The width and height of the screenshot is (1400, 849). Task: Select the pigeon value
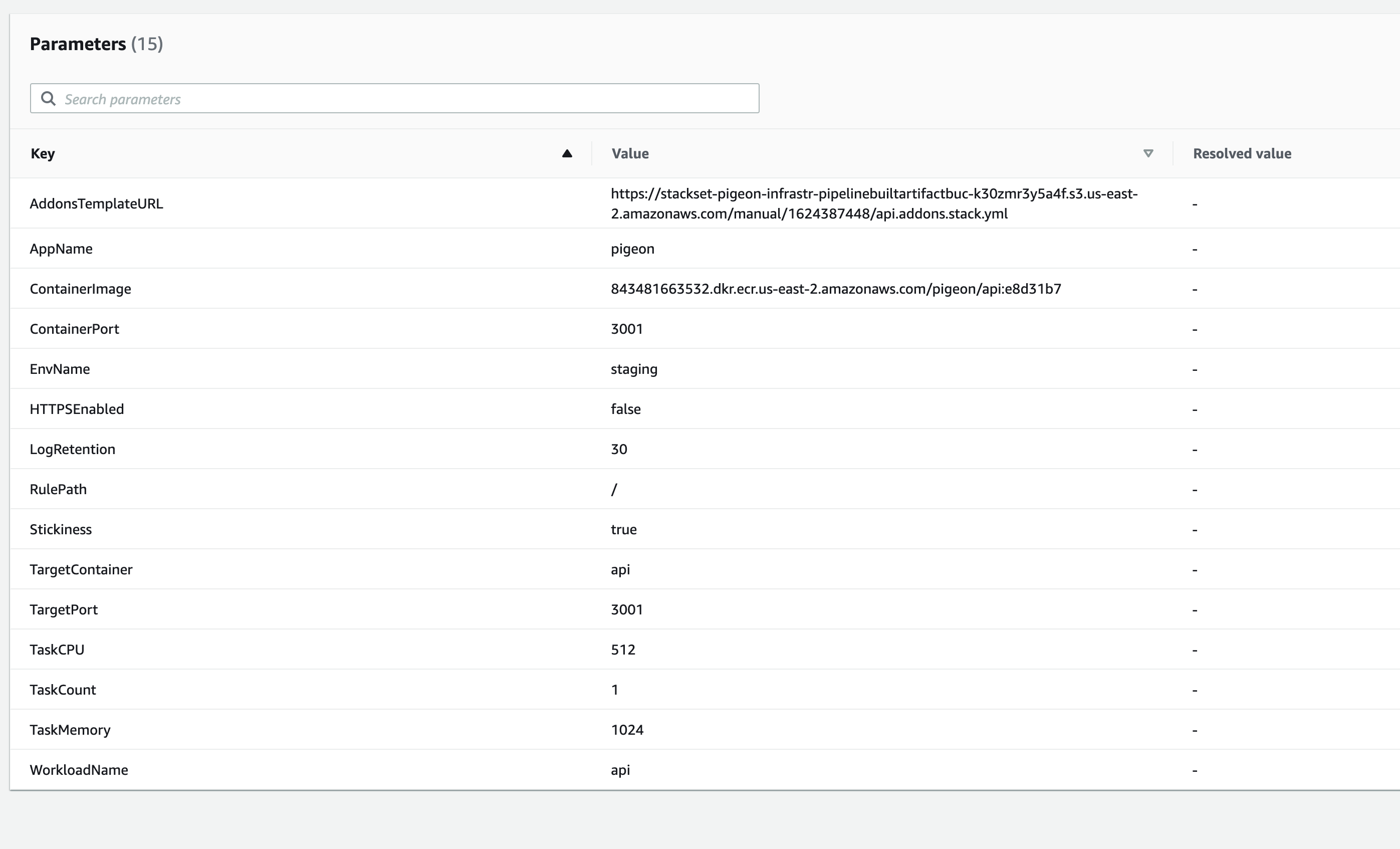pyautogui.click(x=632, y=249)
